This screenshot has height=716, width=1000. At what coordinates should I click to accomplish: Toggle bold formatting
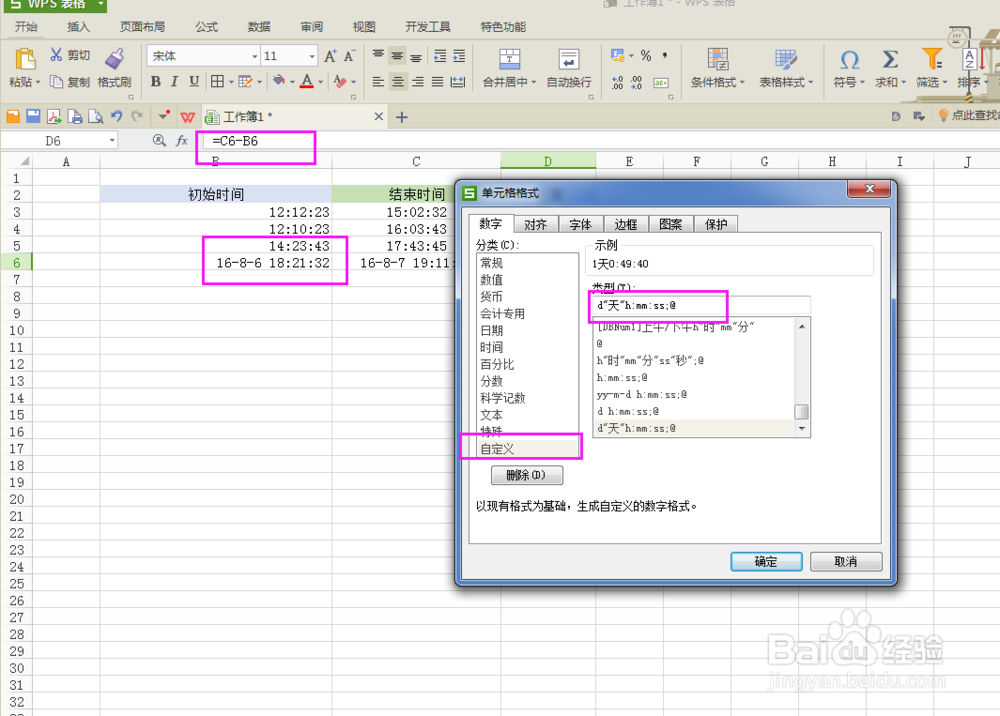click(156, 82)
